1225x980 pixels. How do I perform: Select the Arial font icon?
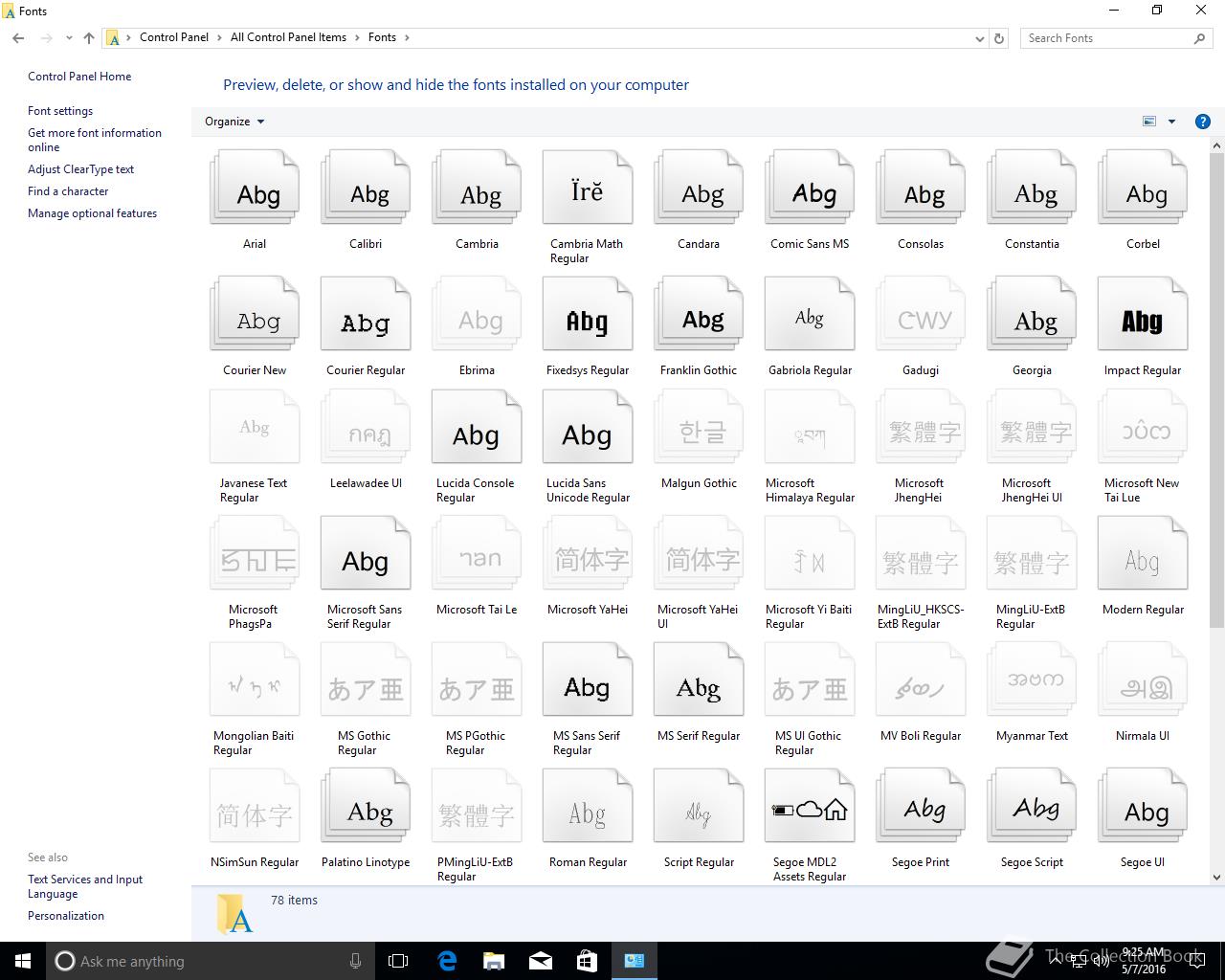(x=255, y=188)
